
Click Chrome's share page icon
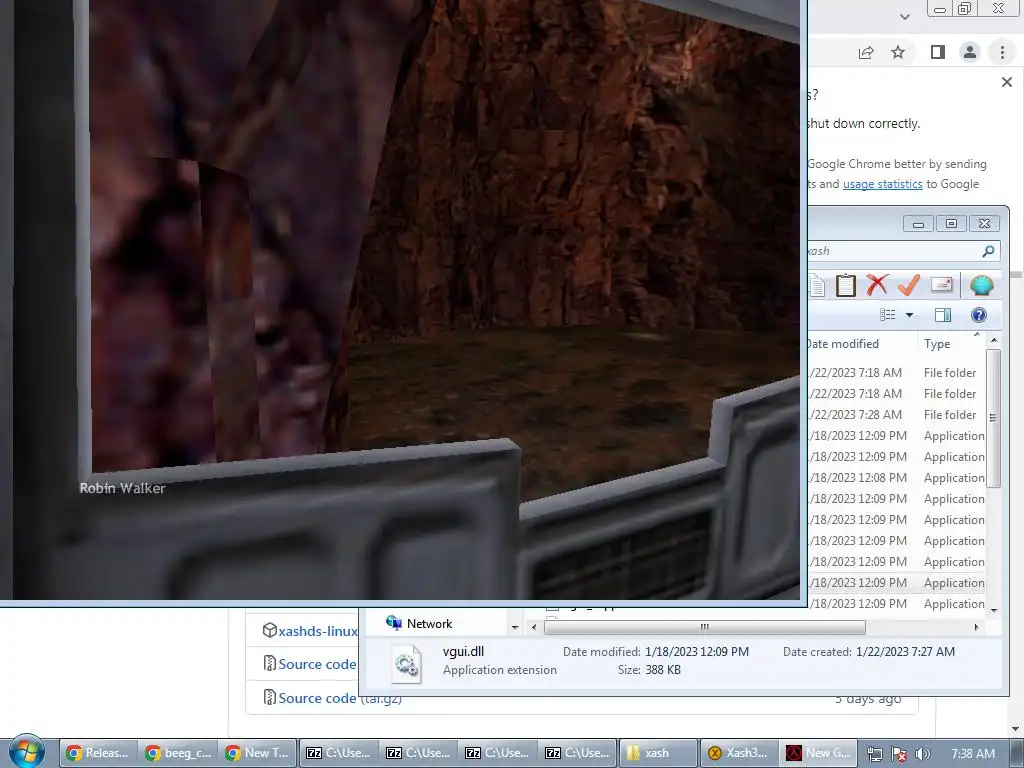point(866,53)
